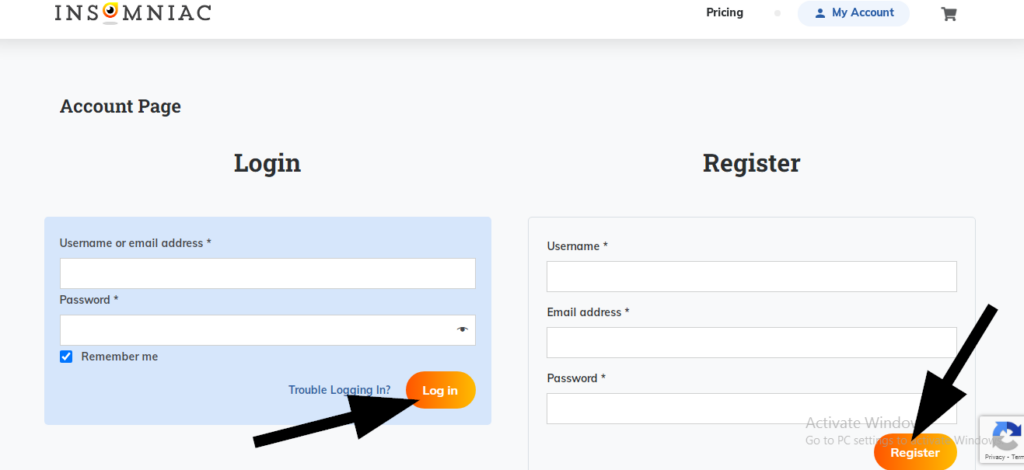
Task: Focus the Login password field
Action: (268, 330)
